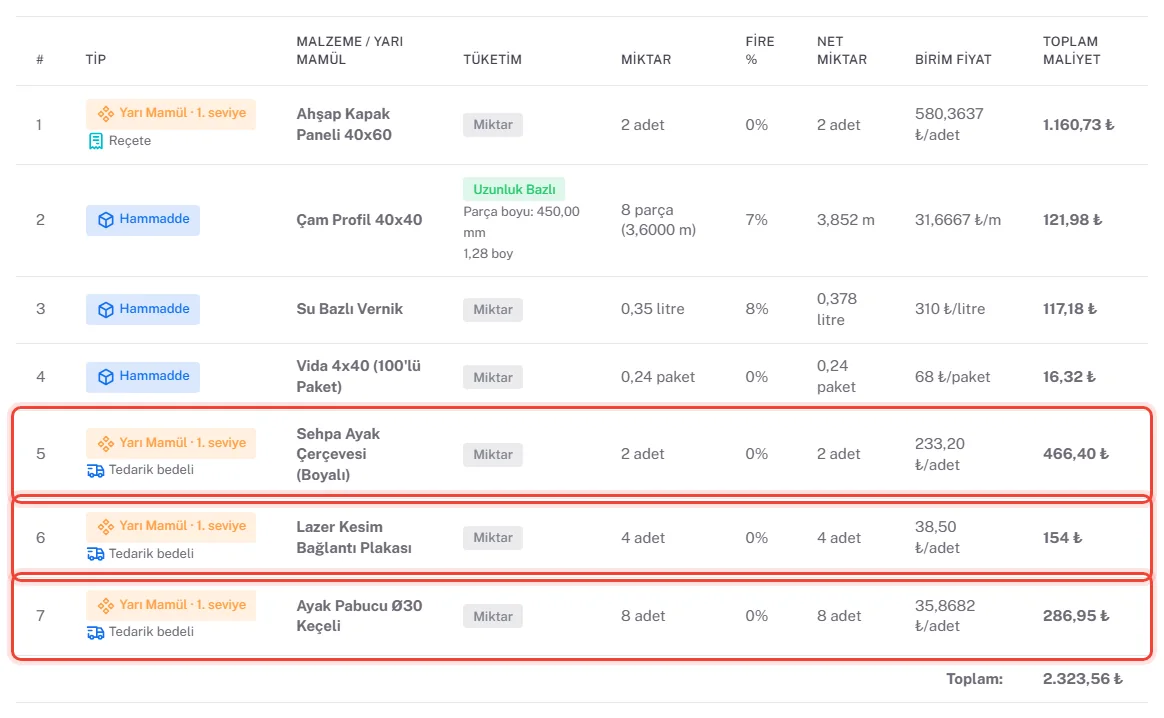Click the Hammadde cube icon in the Vida 4x40 row
Image resolution: width=1164 pixels, height=718 pixels.
[105, 376]
